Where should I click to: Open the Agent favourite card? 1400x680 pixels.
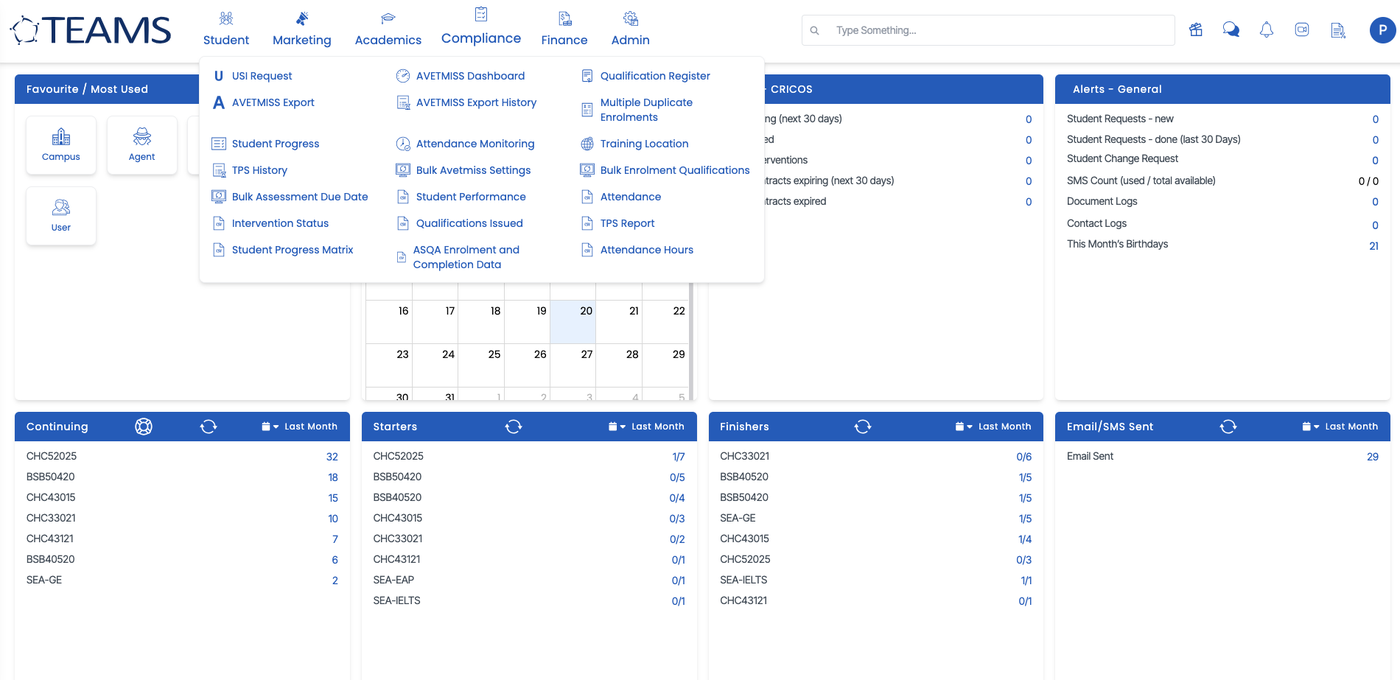142,146
